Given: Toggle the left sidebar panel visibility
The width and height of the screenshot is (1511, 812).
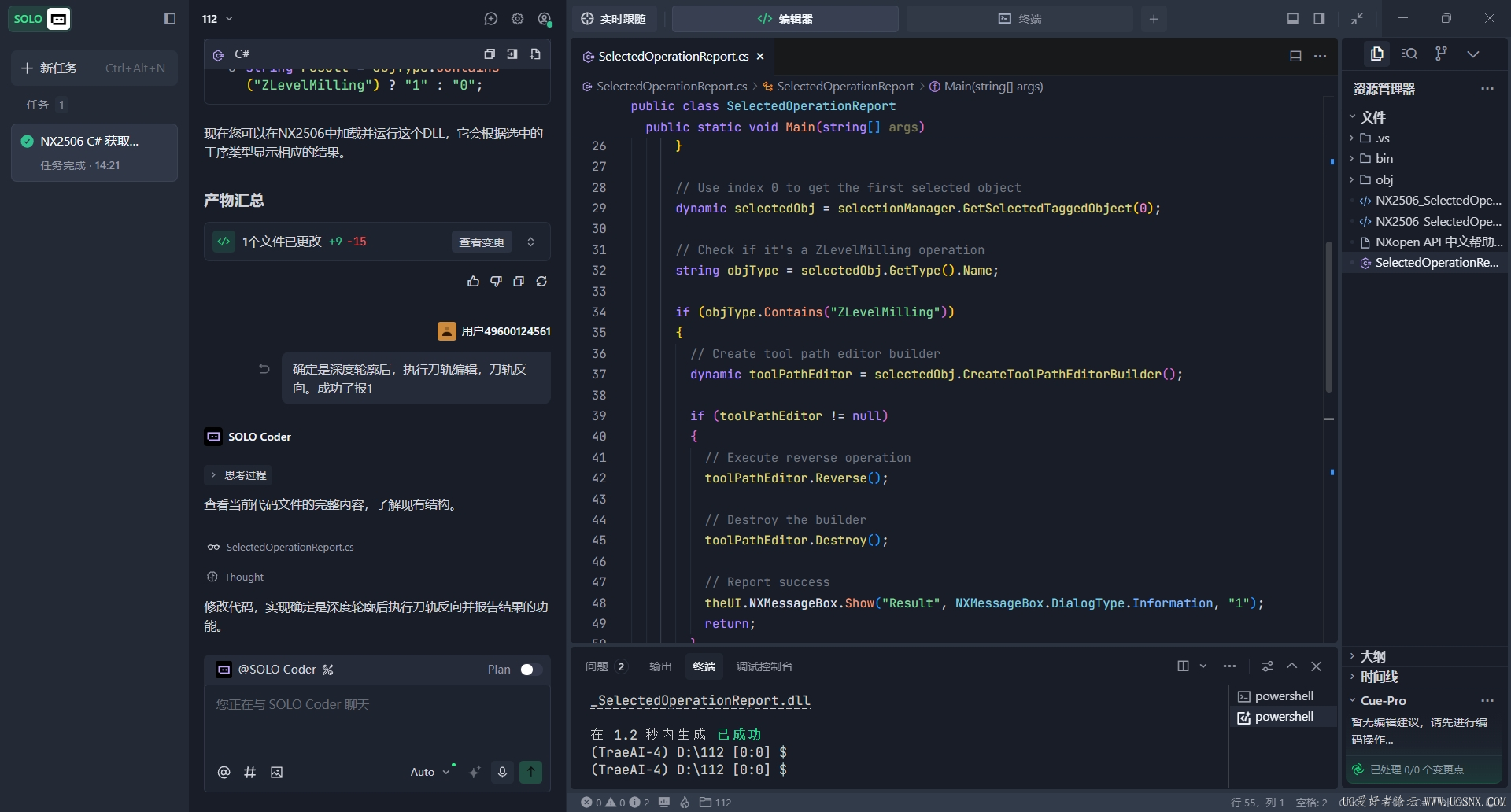Looking at the screenshot, I should tap(169, 19).
